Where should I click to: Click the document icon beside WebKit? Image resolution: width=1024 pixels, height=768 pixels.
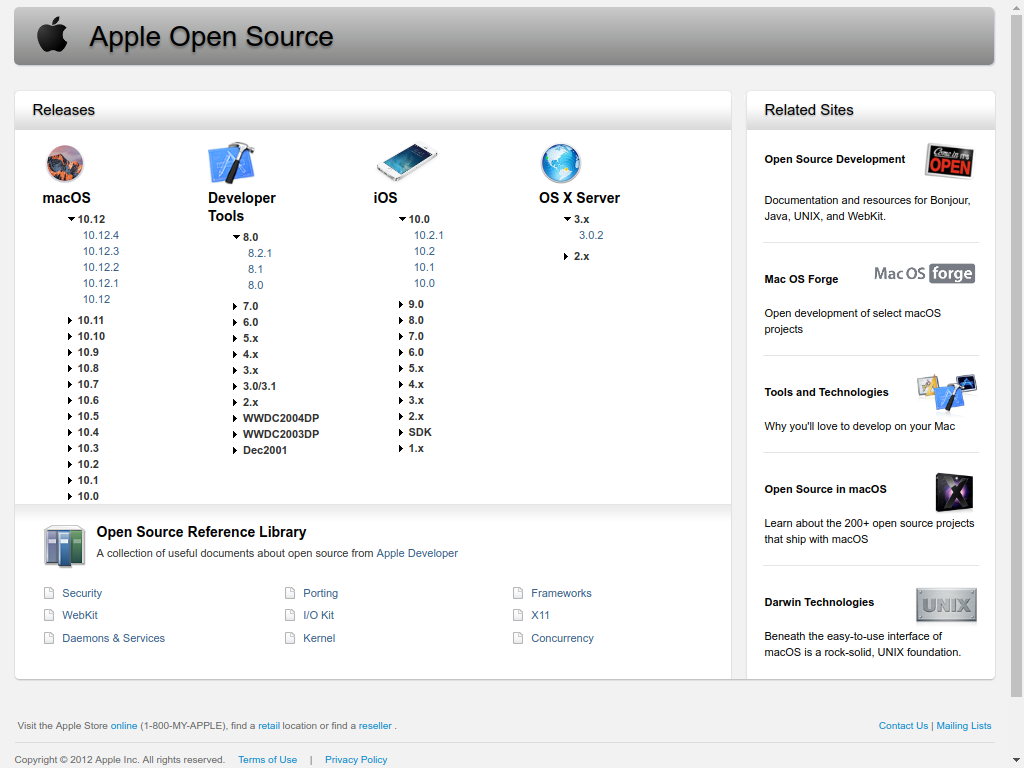(49, 615)
